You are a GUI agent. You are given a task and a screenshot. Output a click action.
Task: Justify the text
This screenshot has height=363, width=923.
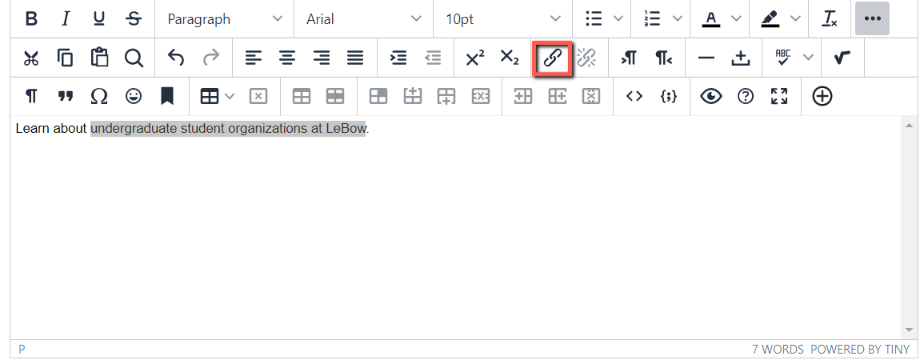(x=355, y=58)
